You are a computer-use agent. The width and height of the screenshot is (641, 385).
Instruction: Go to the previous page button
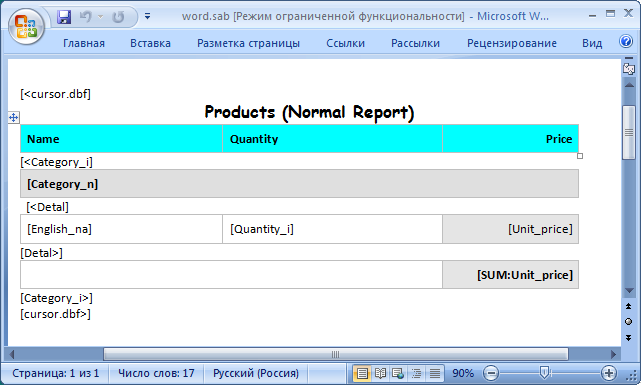click(629, 306)
